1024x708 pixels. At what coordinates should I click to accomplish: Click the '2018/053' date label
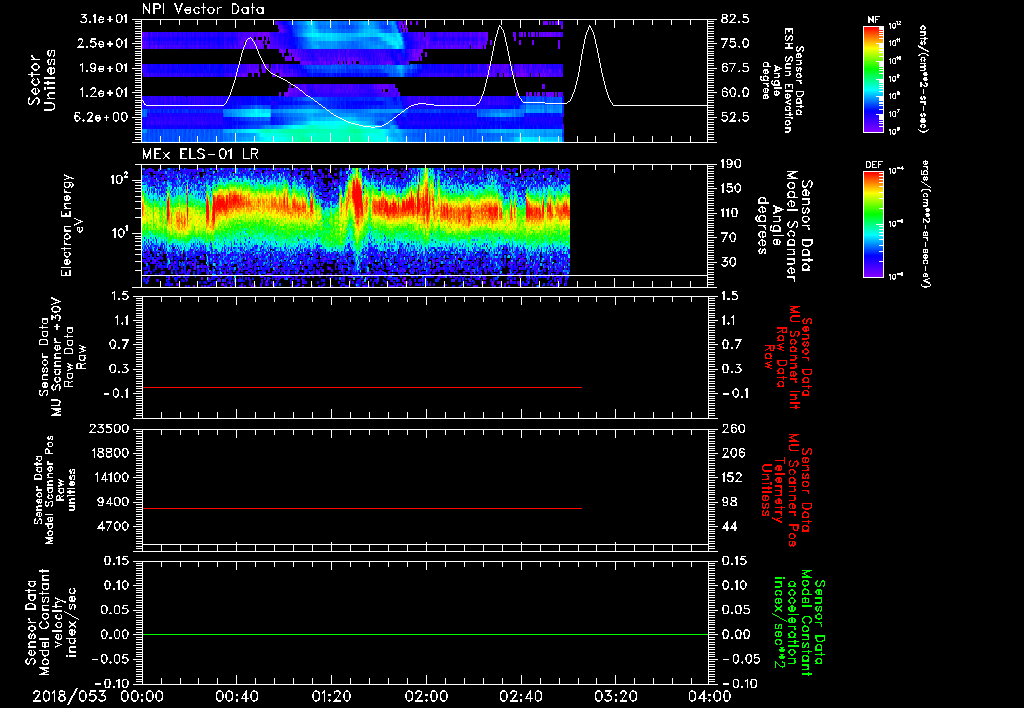point(69,696)
